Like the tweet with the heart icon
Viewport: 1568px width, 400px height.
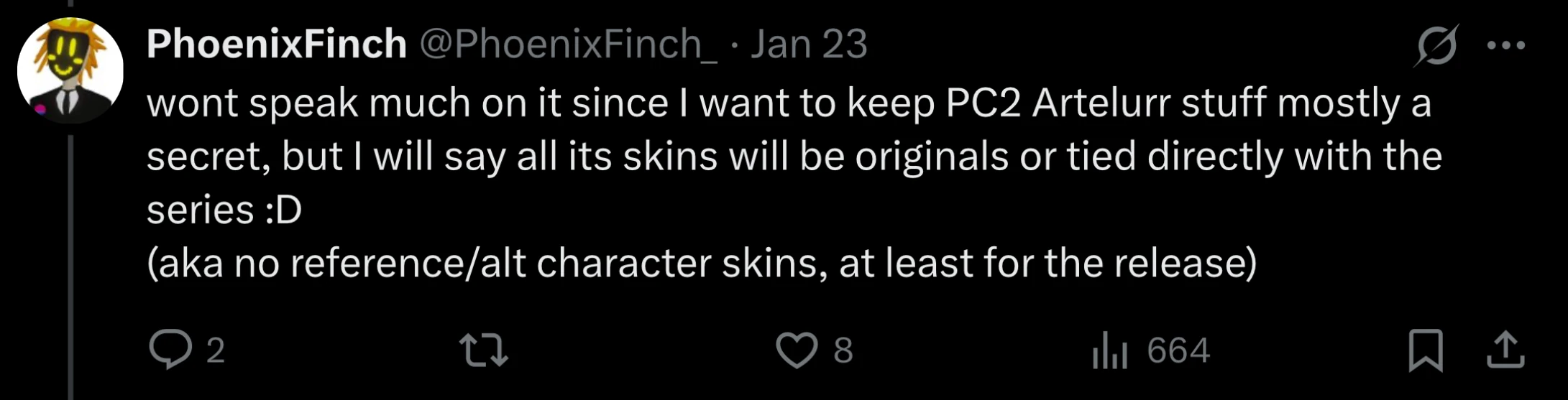click(797, 351)
